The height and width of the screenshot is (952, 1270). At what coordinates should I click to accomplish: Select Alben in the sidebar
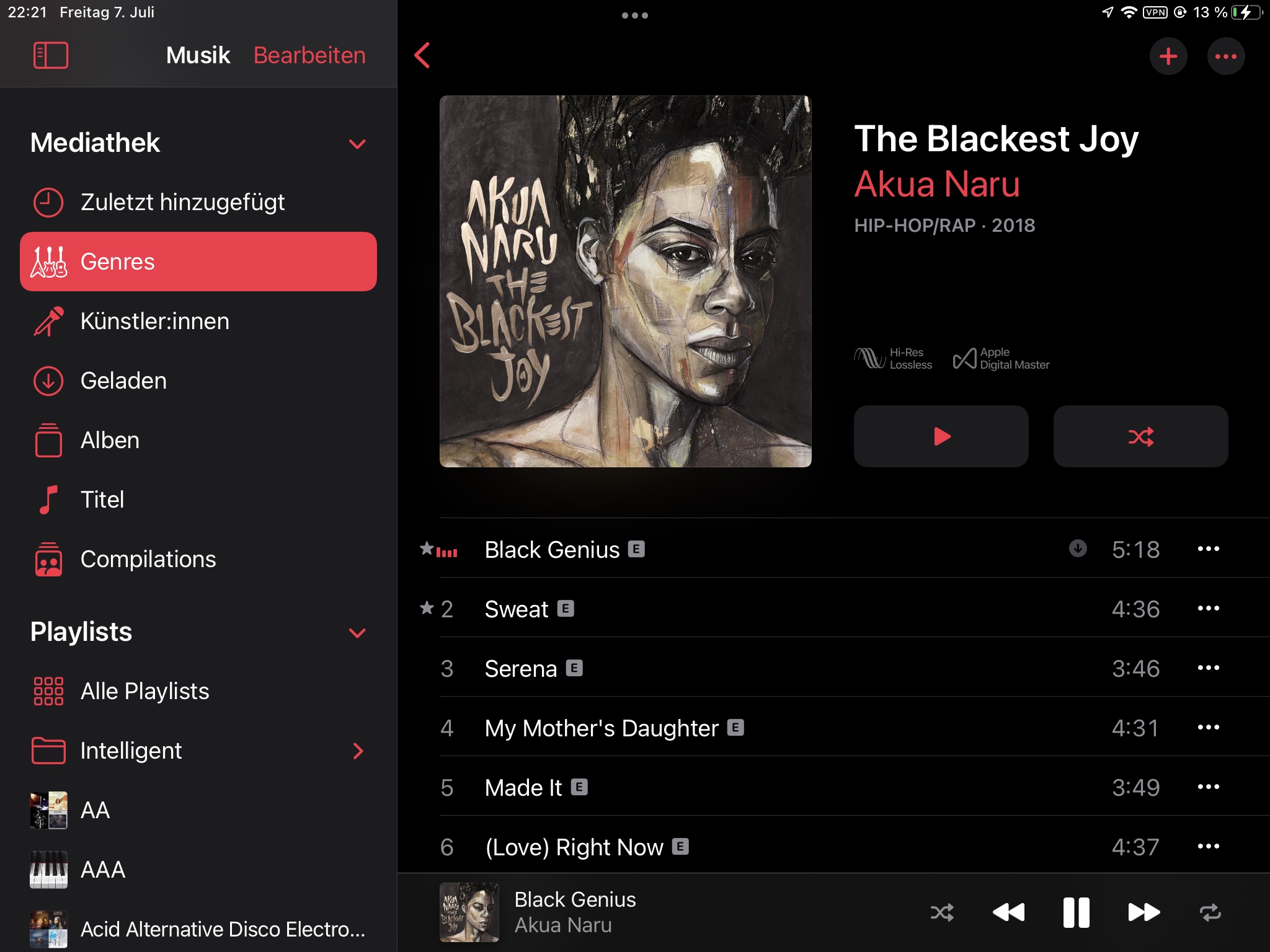(x=198, y=440)
